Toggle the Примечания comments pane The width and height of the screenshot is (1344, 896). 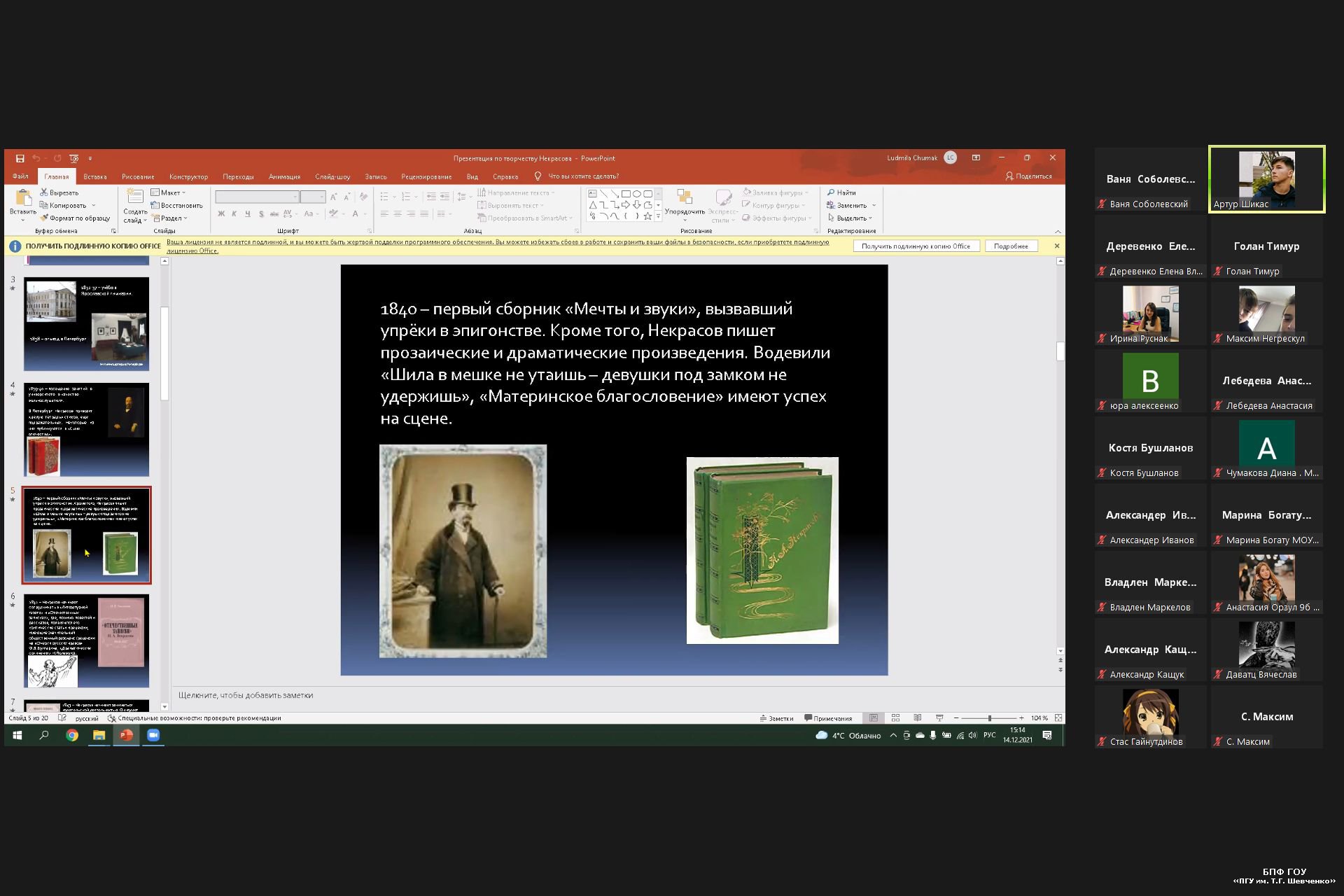pos(829,718)
